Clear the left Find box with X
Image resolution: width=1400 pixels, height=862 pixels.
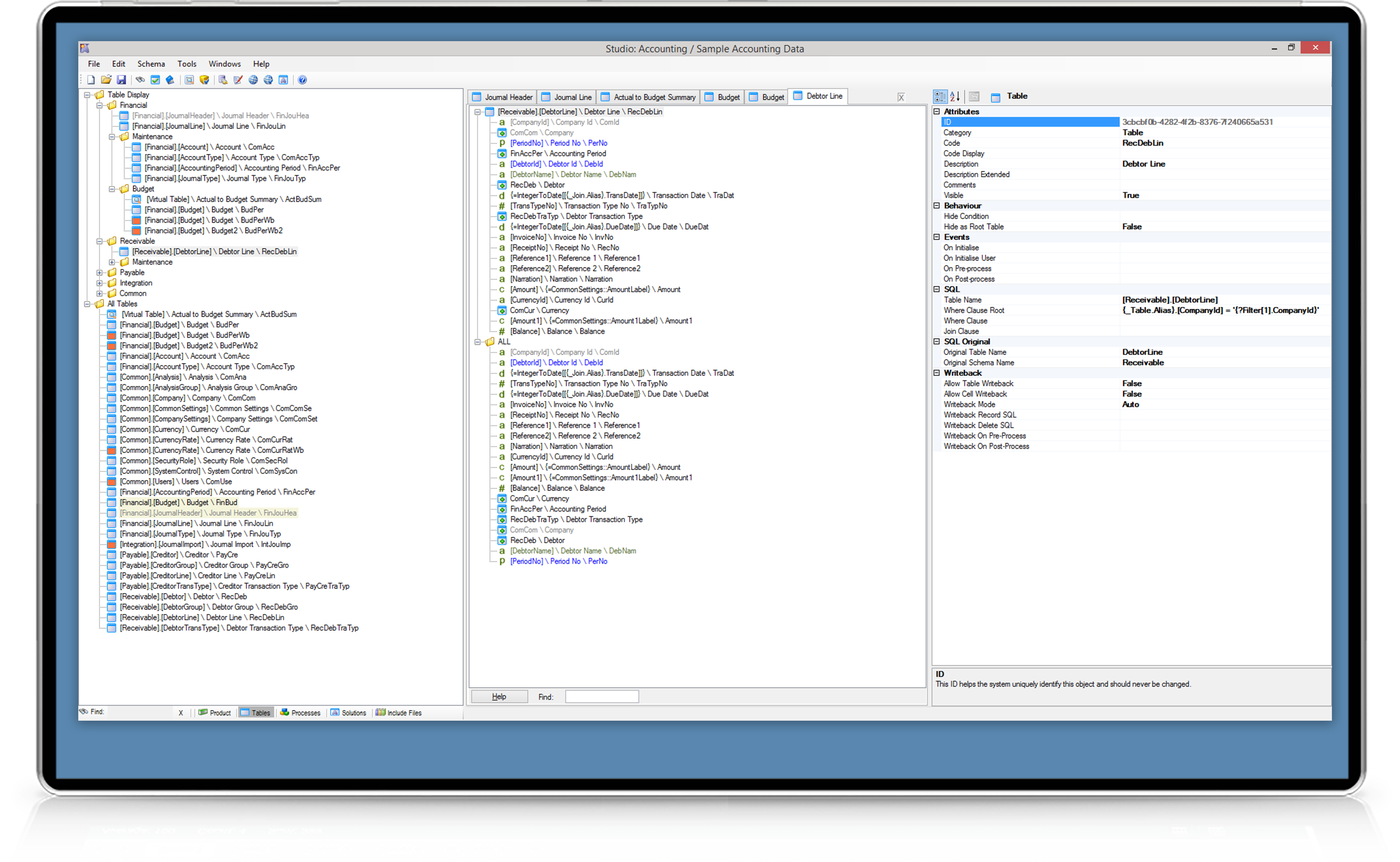click(x=181, y=713)
